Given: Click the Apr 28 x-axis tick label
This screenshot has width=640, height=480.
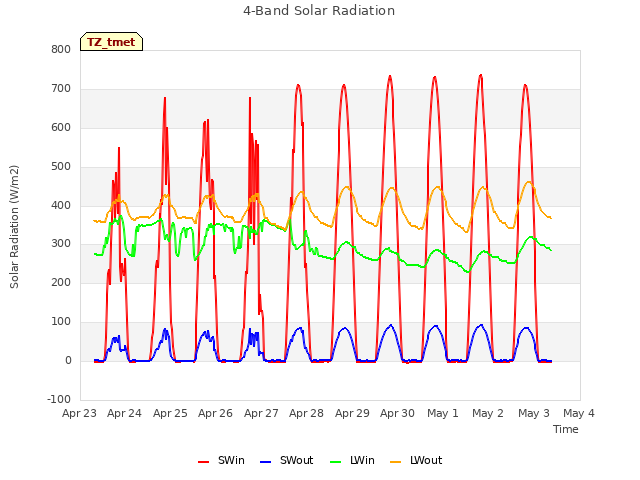Looking at the screenshot, I should pyautogui.click(x=307, y=413).
